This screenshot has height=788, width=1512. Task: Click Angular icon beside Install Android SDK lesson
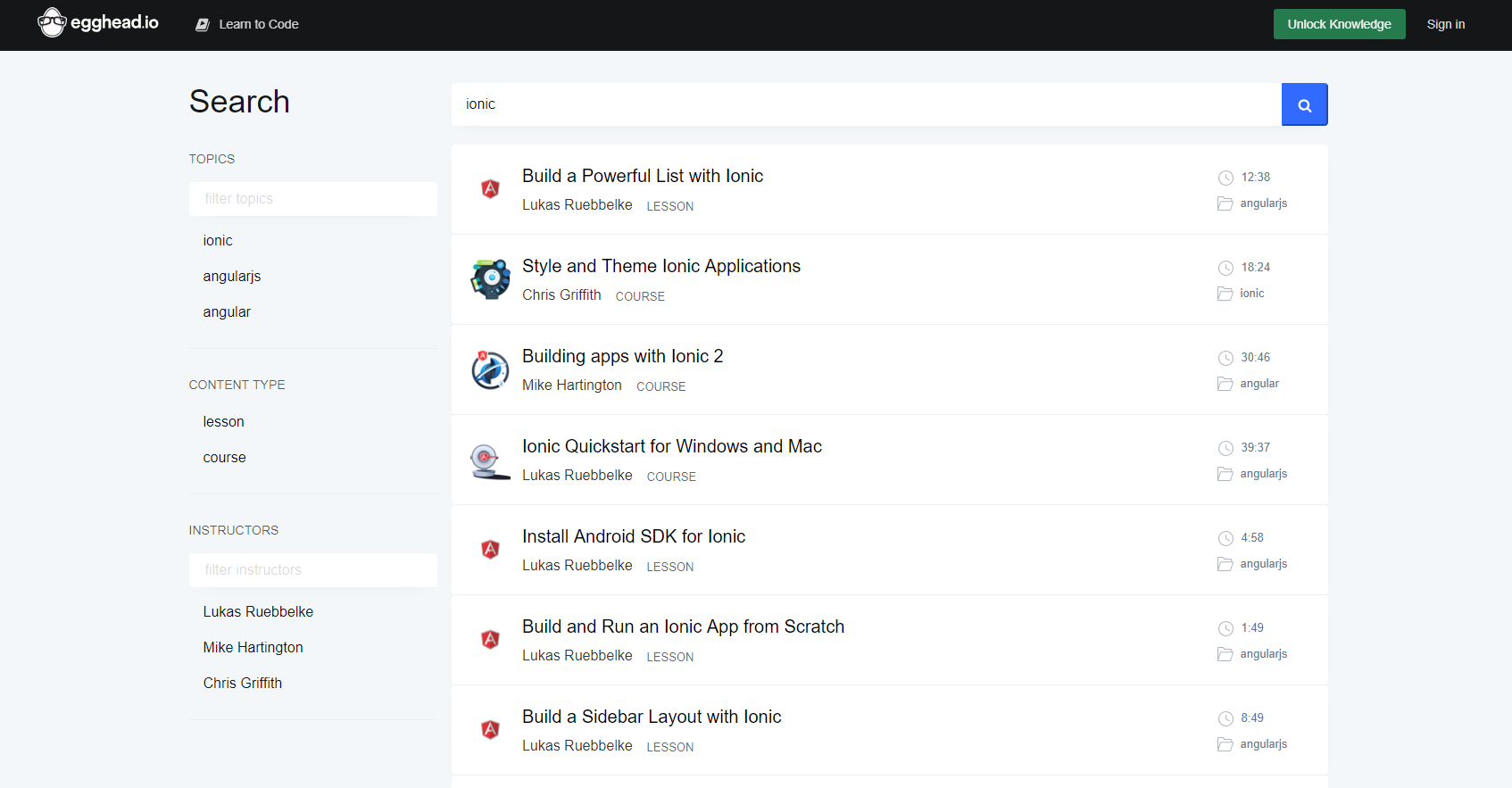490,550
